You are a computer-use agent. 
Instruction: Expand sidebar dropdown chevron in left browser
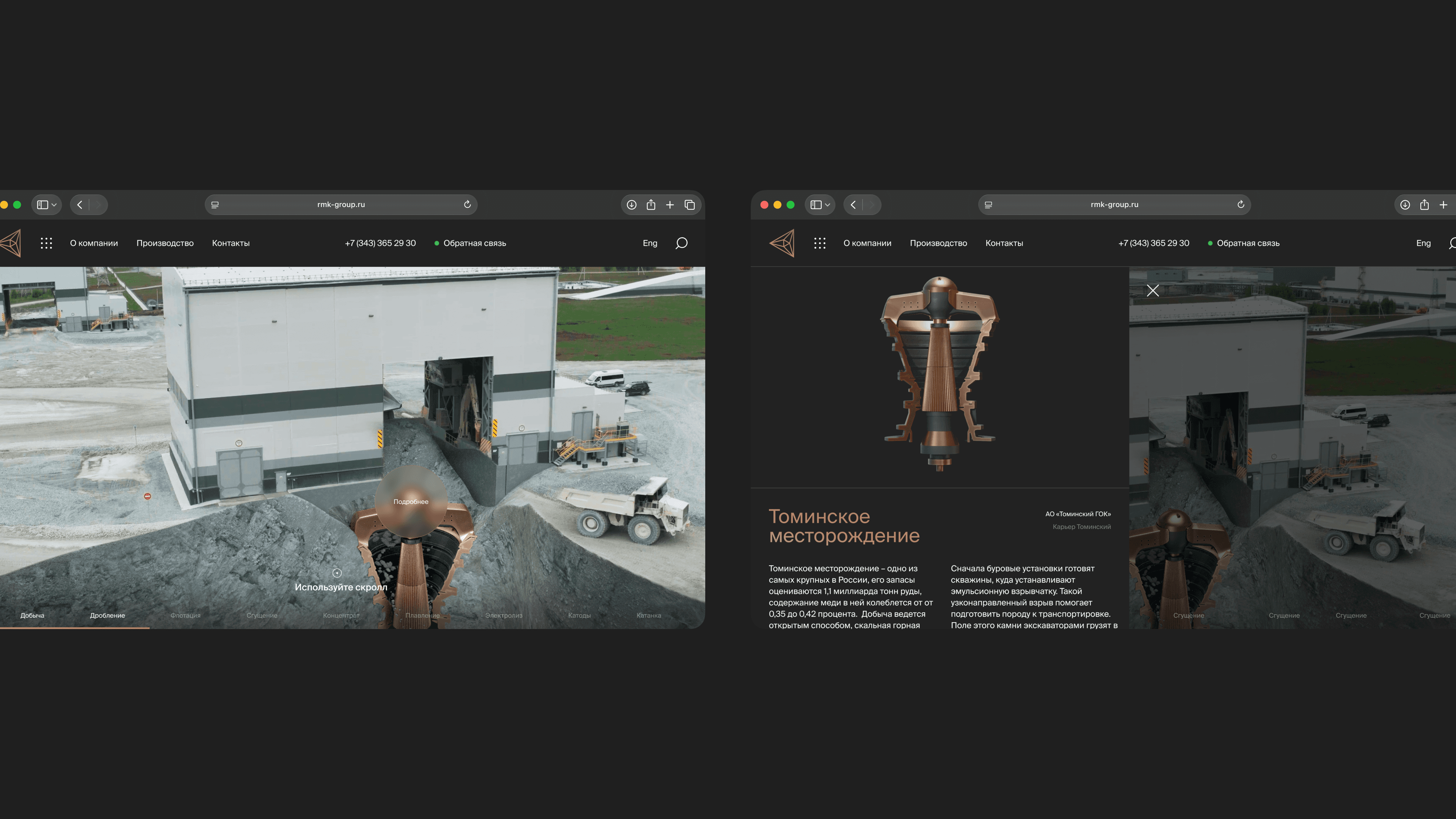click(54, 205)
